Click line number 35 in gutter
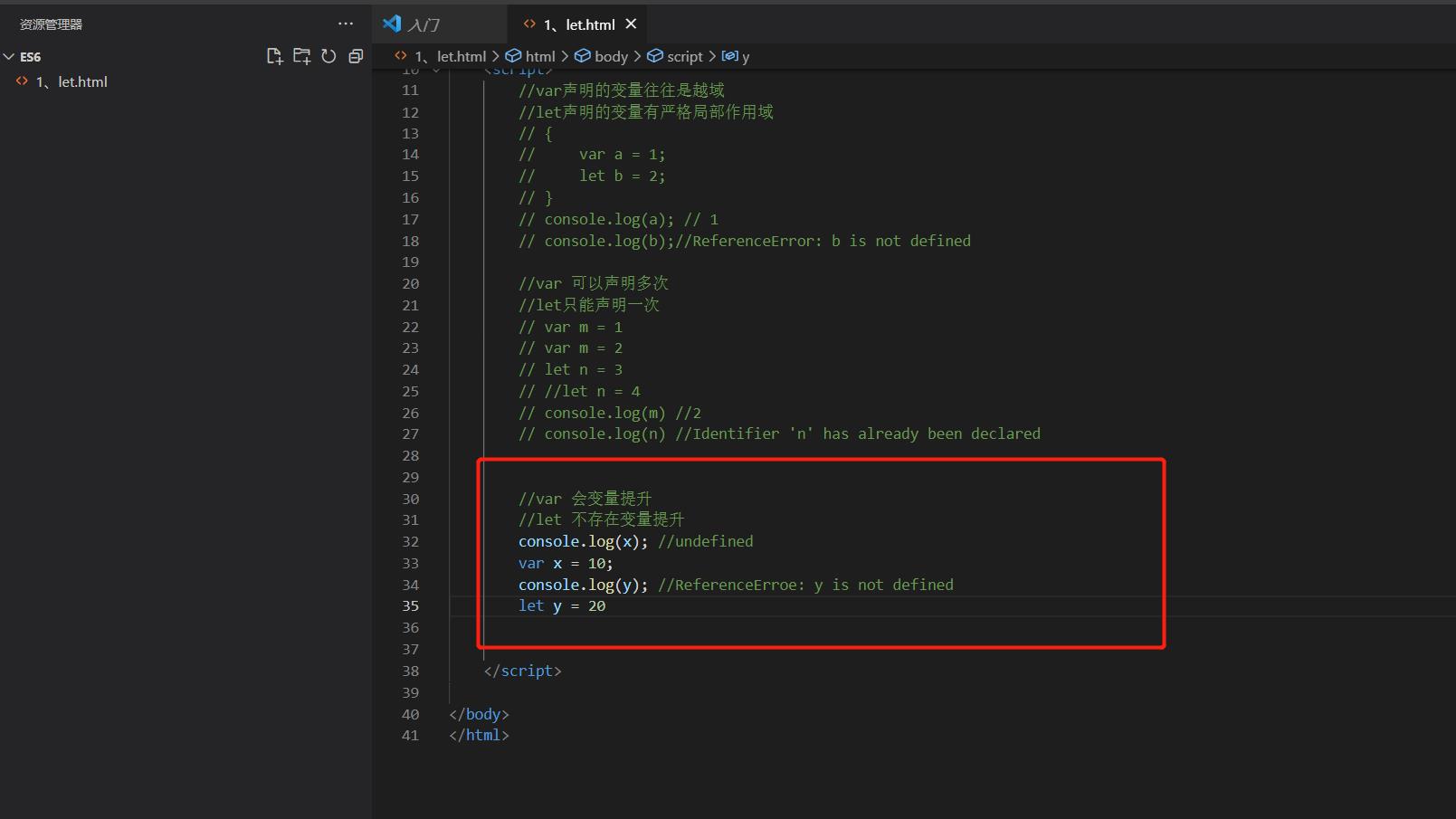Image resolution: width=1456 pixels, height=819 pixels. pos(411,606)
